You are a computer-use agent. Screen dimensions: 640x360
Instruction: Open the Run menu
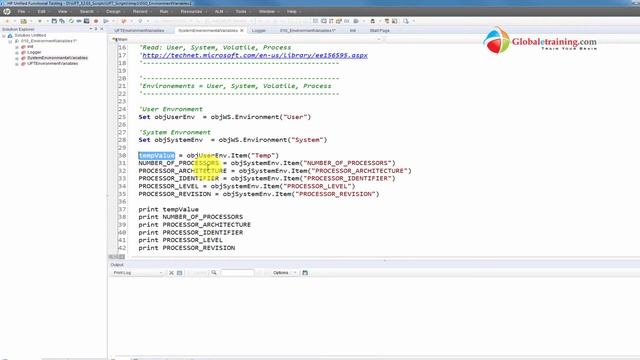tap(164, 11)
